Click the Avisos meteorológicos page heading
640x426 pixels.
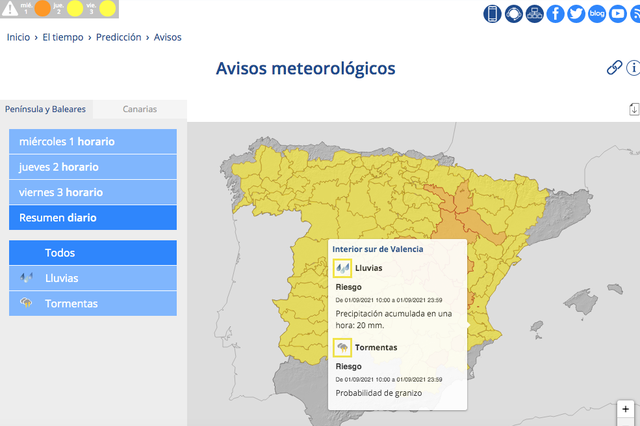click(x=305, y=68)
